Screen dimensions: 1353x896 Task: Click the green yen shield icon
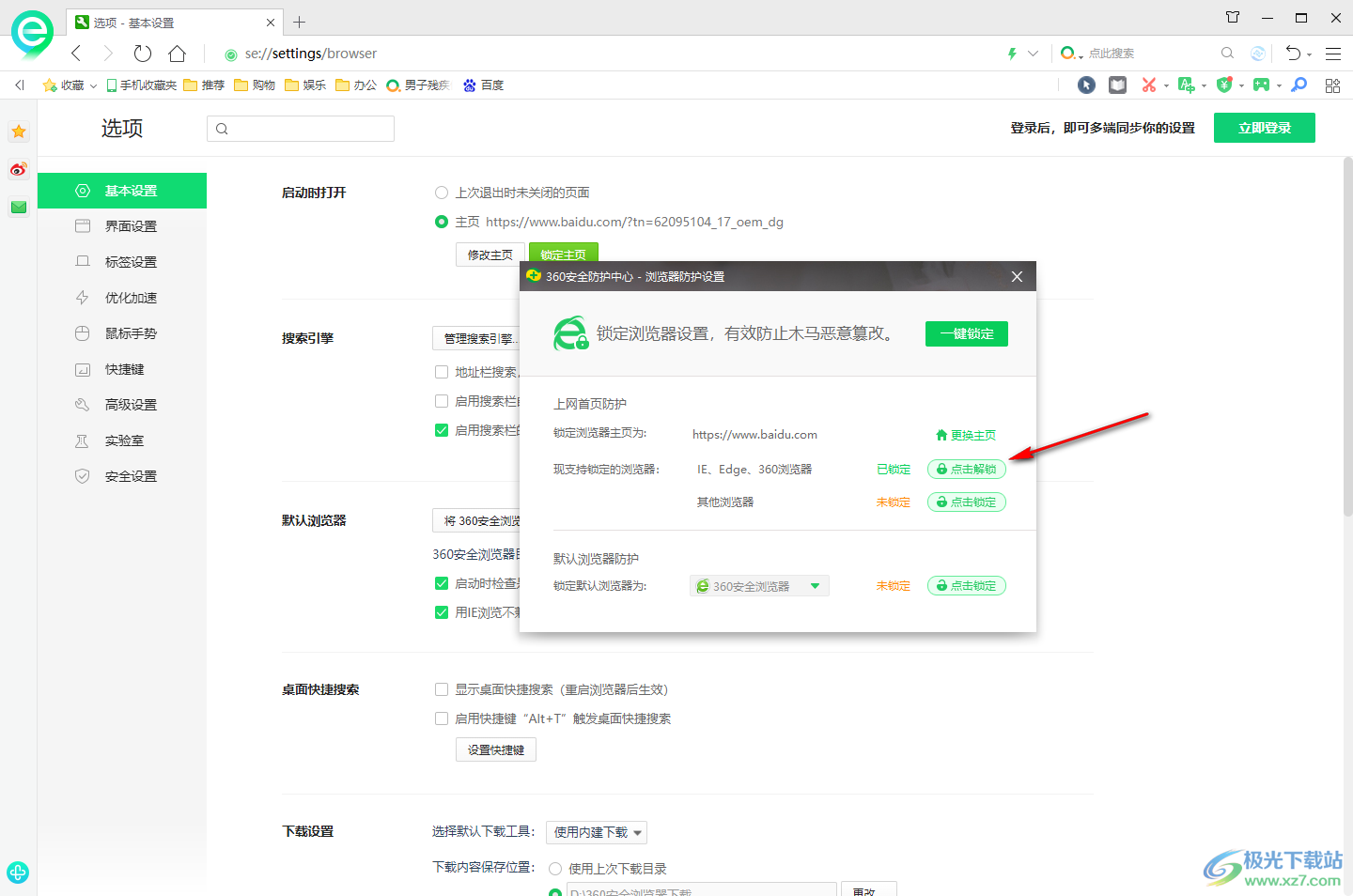click(x=1223, y=85)
